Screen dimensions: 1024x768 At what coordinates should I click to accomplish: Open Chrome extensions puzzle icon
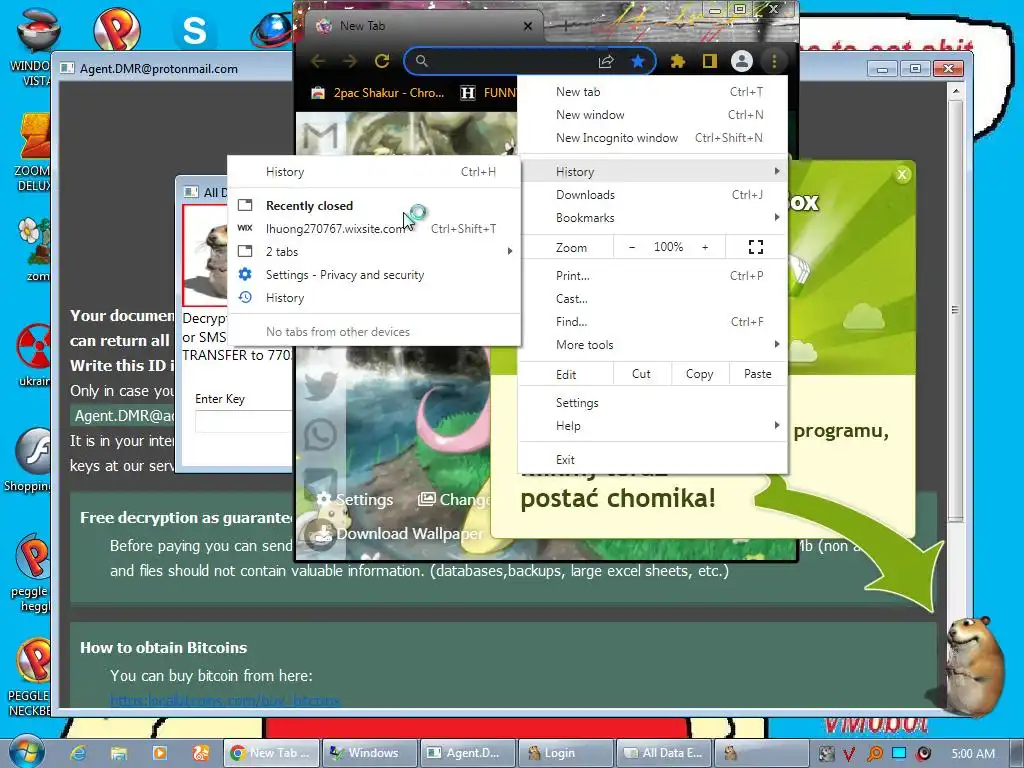click(x=678, y=61)
